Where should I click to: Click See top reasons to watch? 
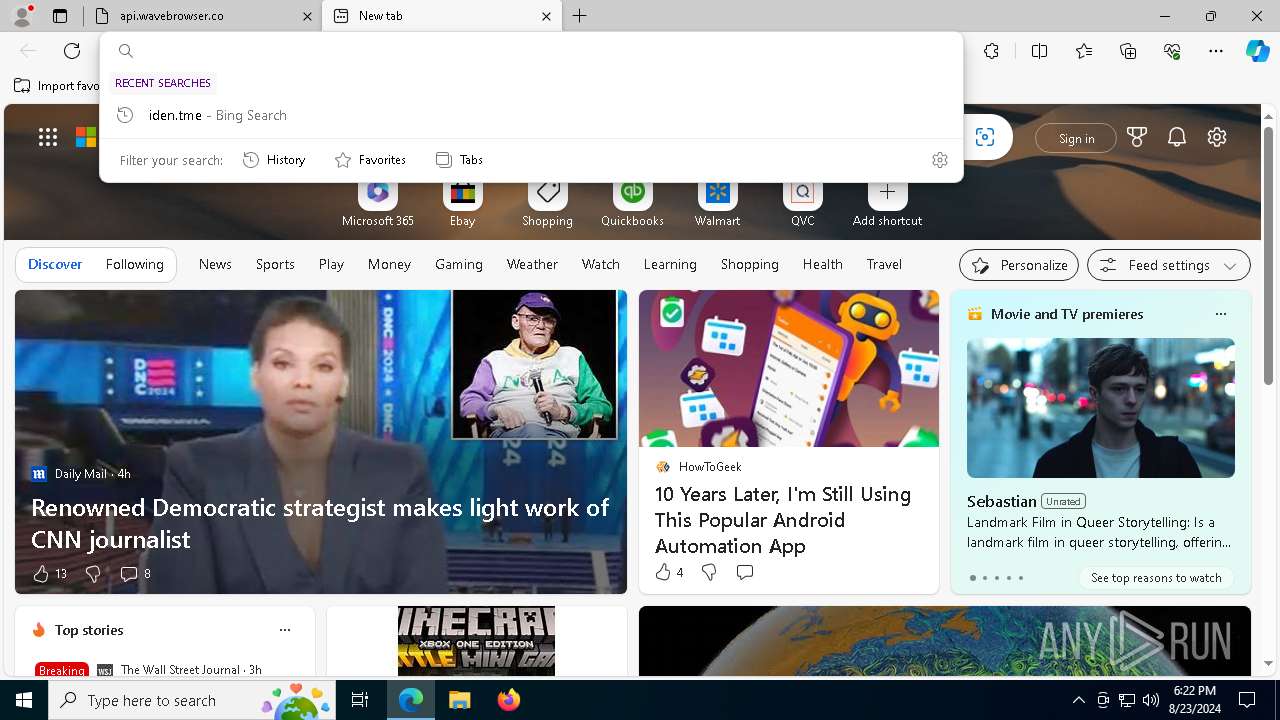[1156, 578]
